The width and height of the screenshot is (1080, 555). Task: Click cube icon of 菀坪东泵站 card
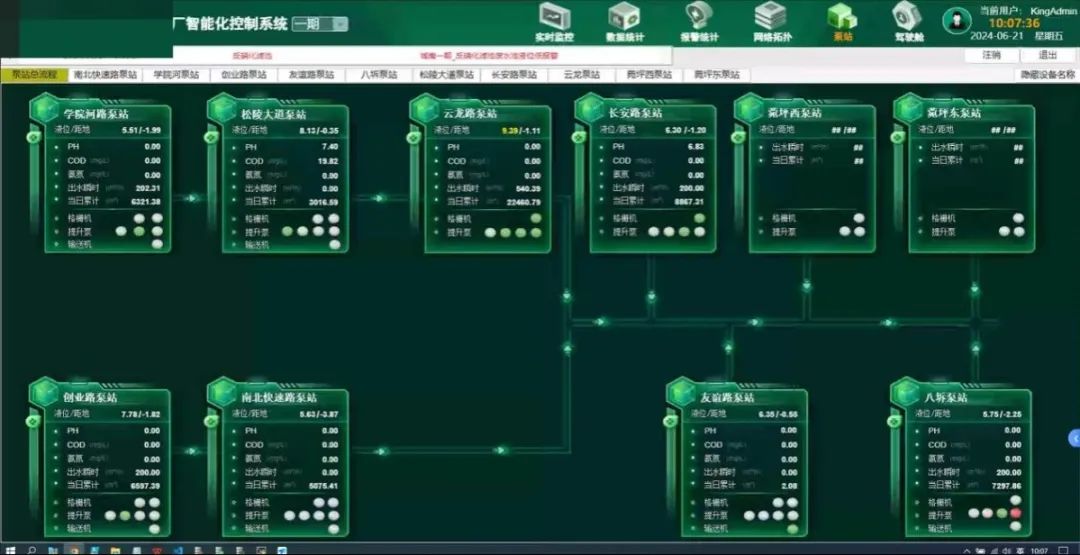click(909, 109)
